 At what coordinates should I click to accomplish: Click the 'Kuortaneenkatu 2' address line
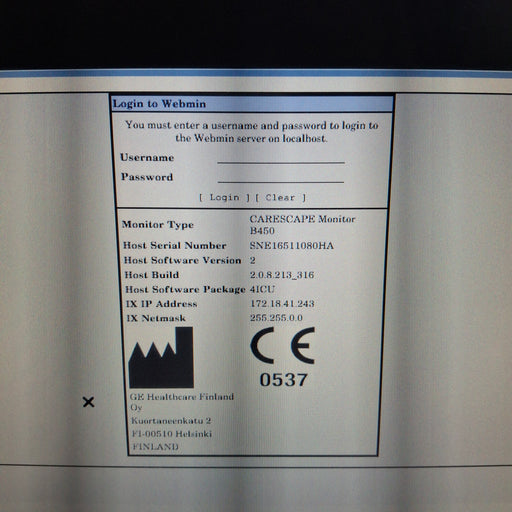tap(171, 421)
